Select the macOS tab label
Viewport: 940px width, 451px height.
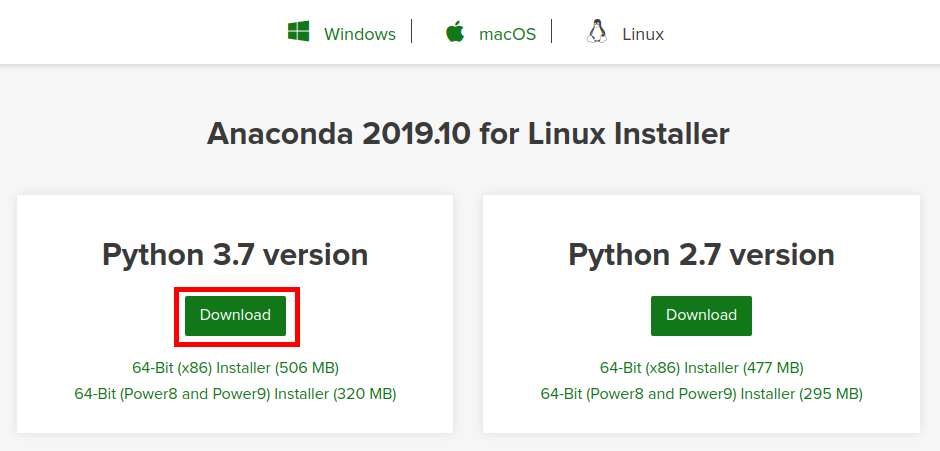pyautogui.click(x=507, y=34)
